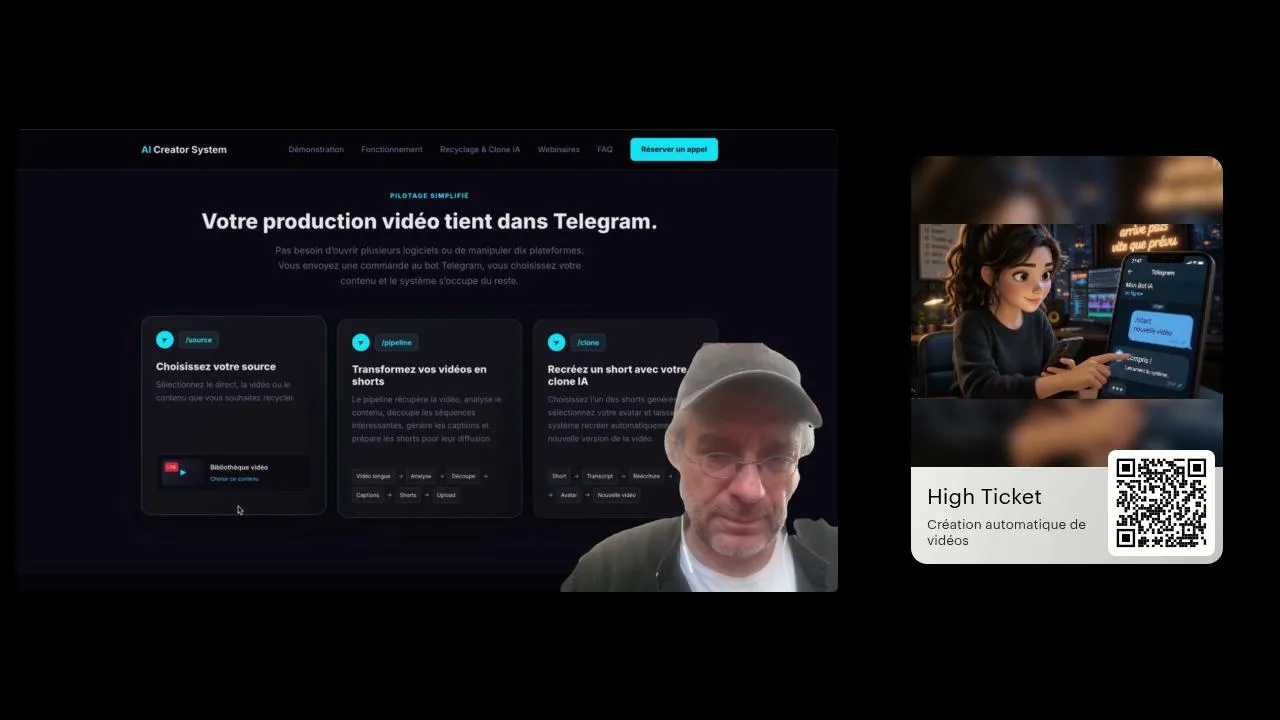1280x720 pixels.
Task: Open the Fonctionnement nav item
Action: tap(392, 150)
